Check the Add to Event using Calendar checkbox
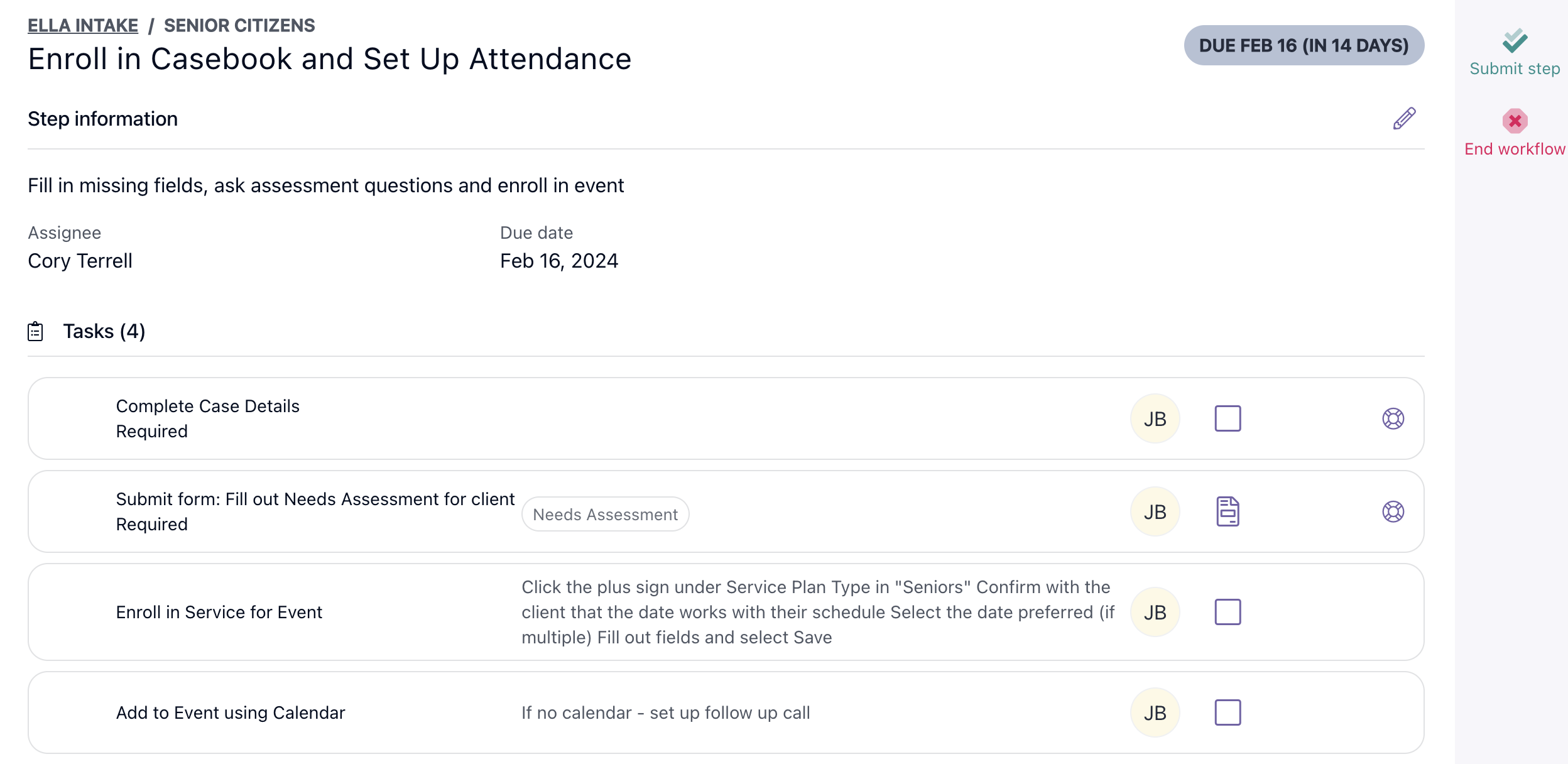This screenshot has height=764, width=1568. 1229,712
